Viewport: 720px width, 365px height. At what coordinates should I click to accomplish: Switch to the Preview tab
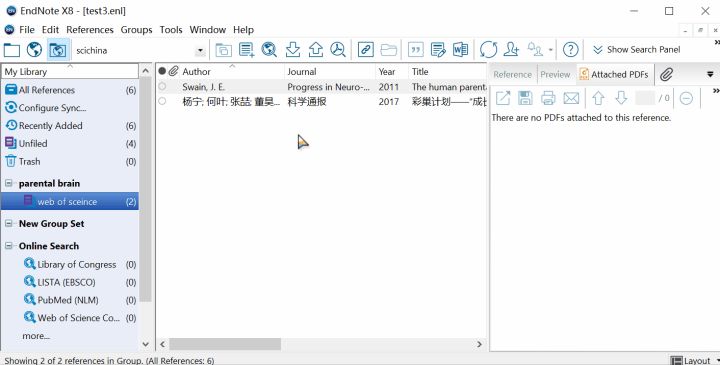pos(555,74)
